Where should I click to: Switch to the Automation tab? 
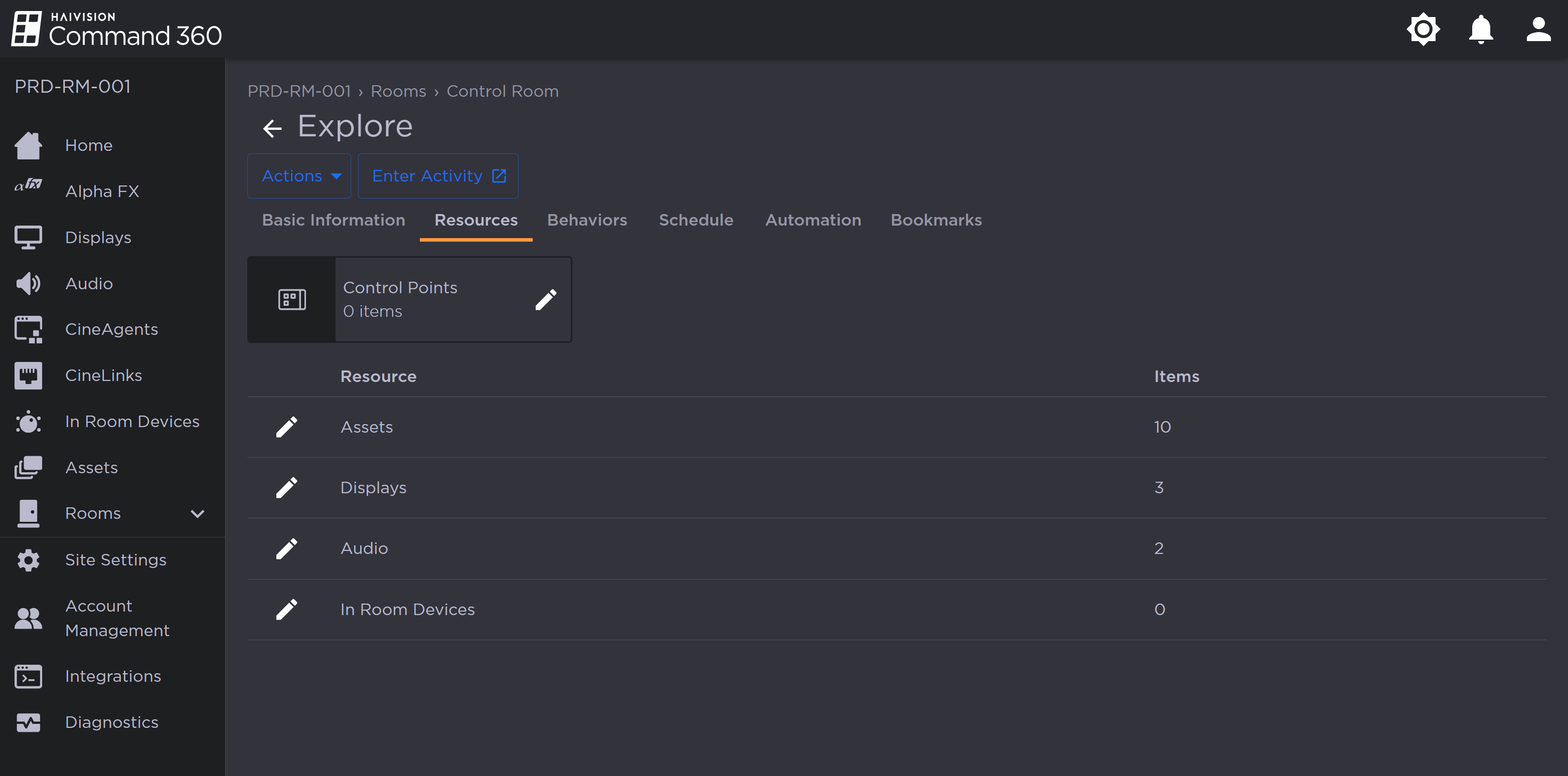point(813,220)
